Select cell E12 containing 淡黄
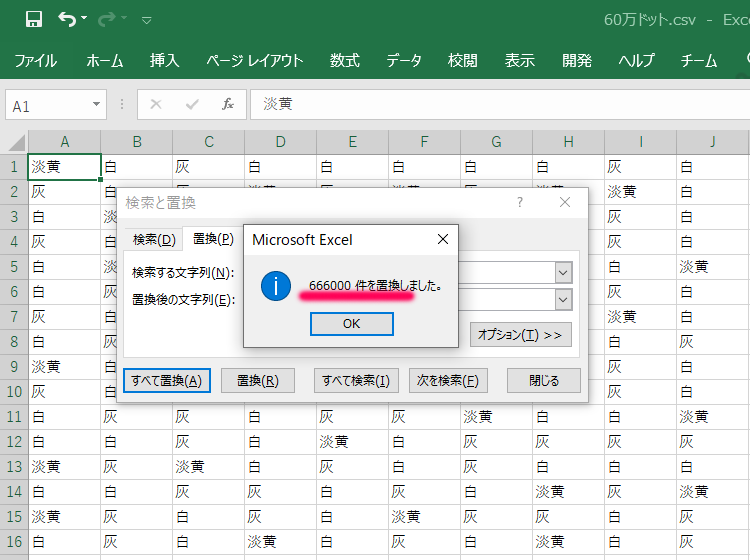Image resolution: width=750 pixels, height=560 pixels. point(353,441)
